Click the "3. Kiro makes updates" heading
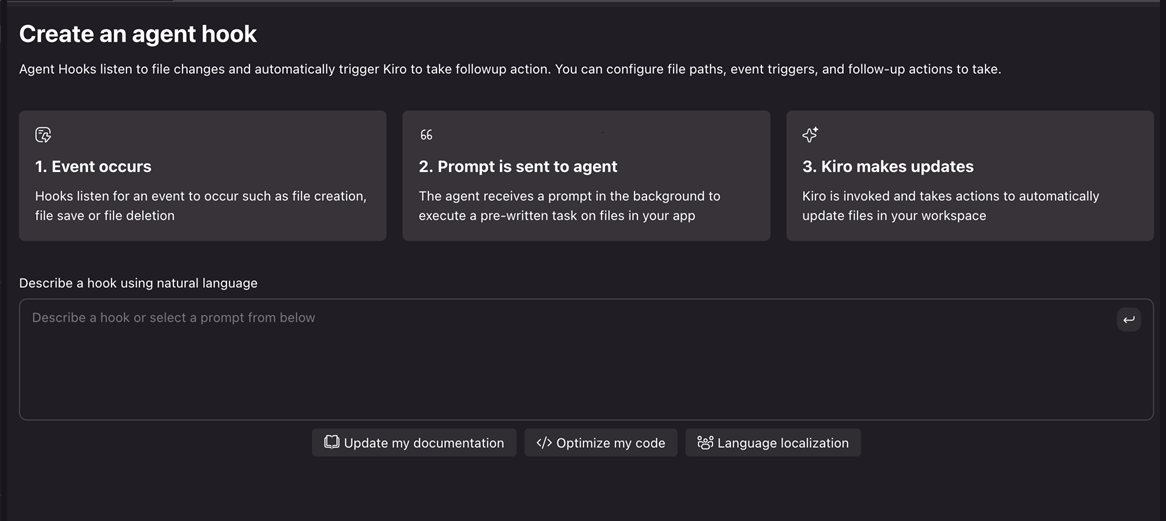Screen dimensions: 1166x521 point(887,167)
